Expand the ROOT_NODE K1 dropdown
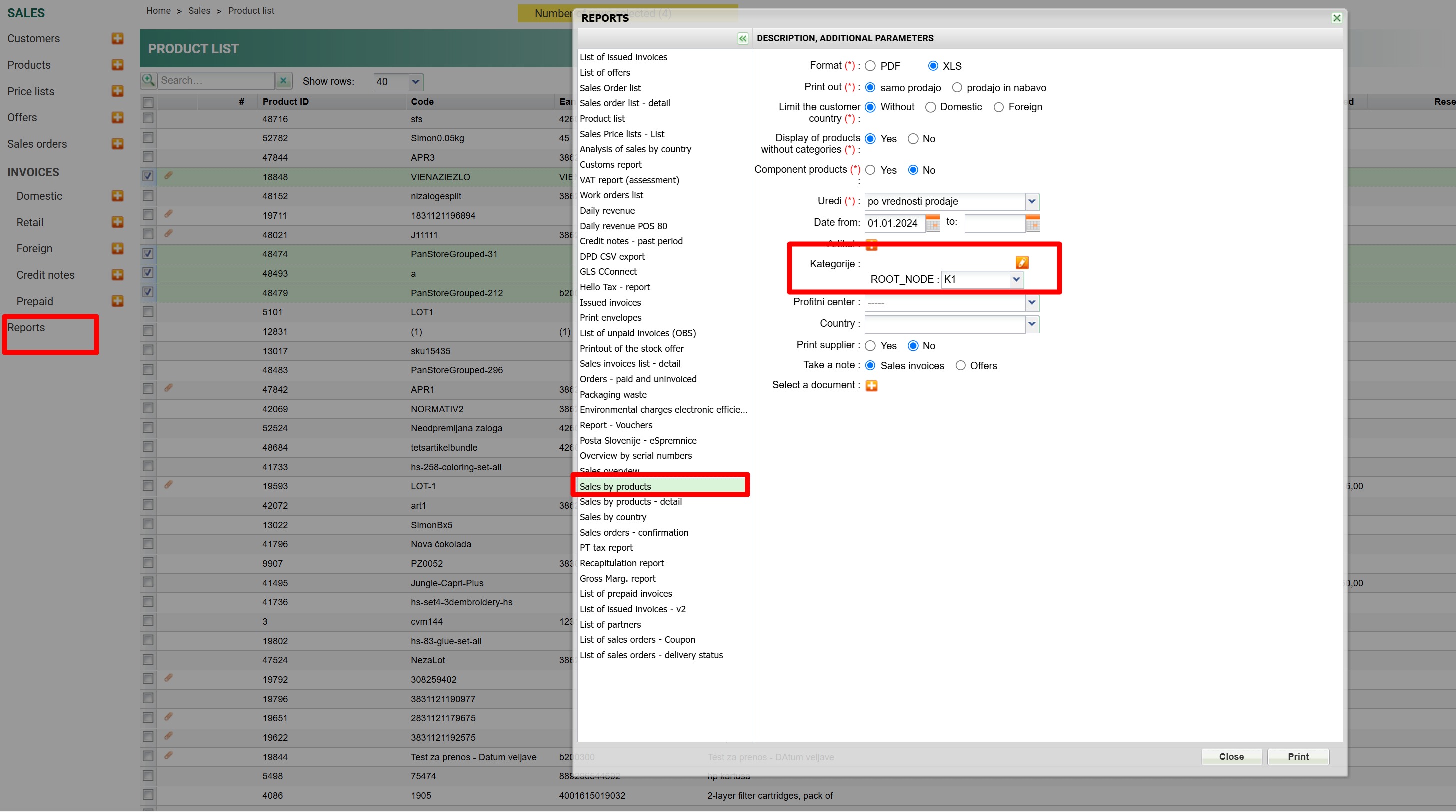 tap(1016, 279)
